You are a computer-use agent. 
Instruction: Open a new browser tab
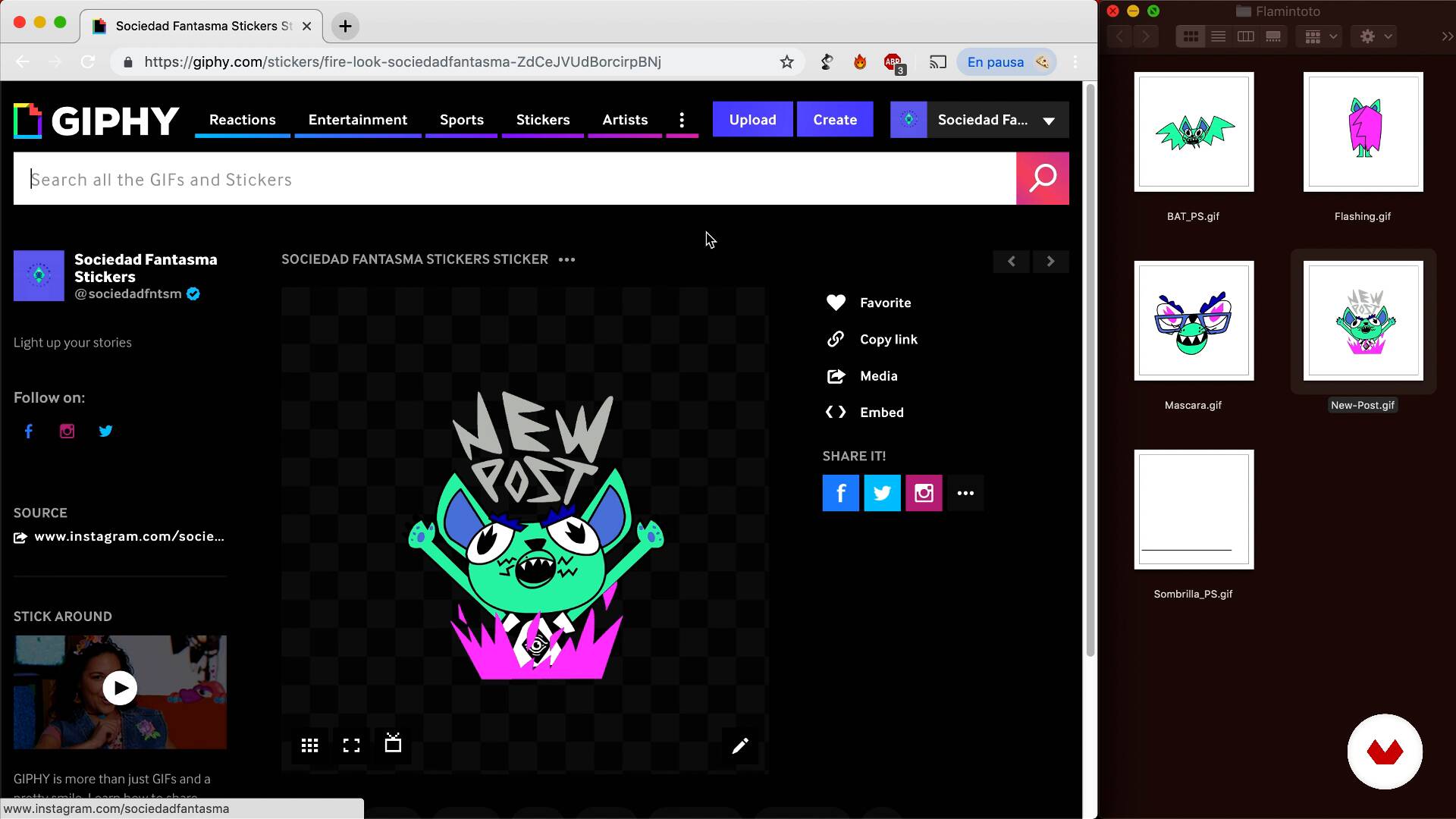pyautogui.click(x=345, y=27)
